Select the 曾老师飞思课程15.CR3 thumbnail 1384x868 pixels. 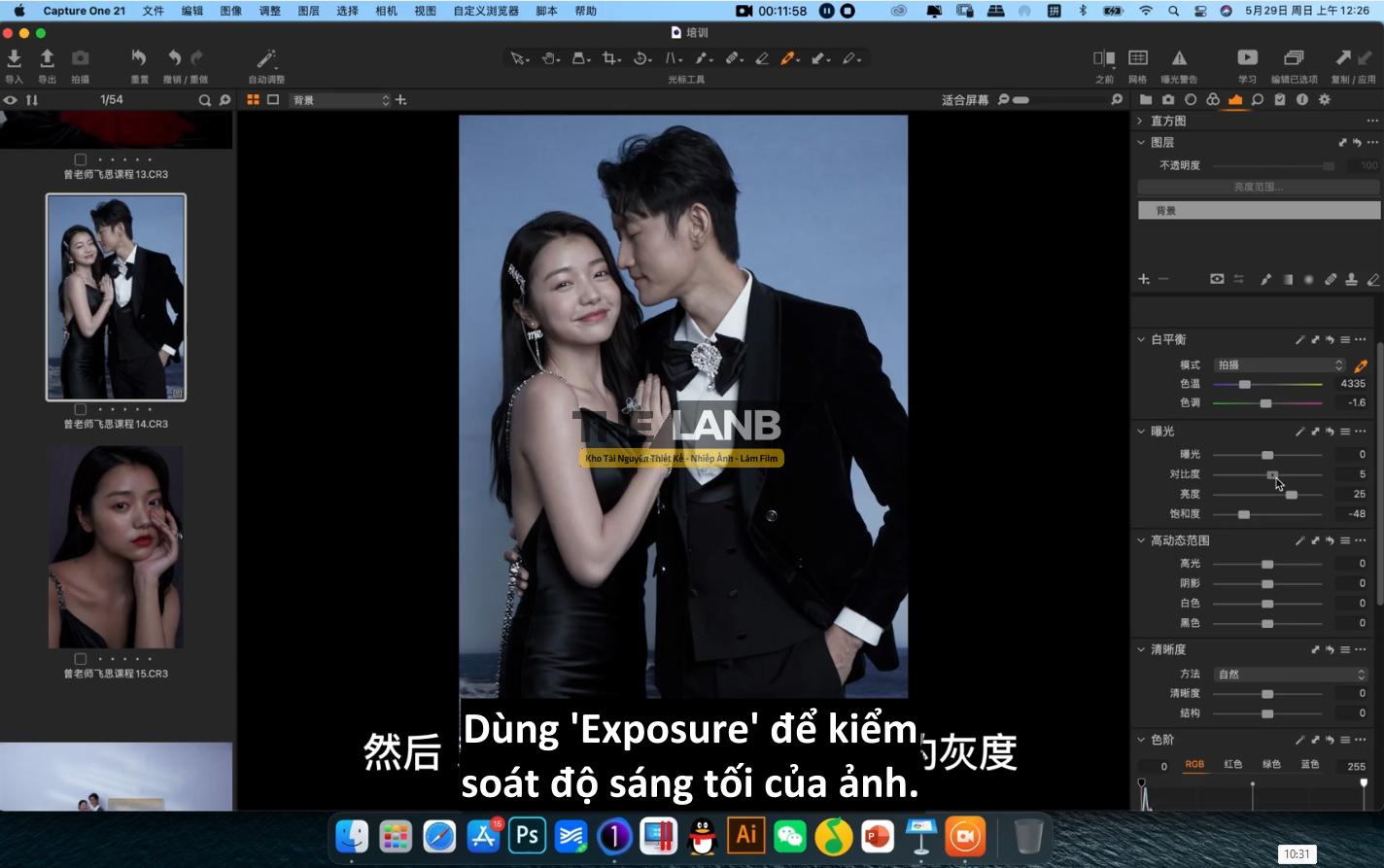[116, 546]
